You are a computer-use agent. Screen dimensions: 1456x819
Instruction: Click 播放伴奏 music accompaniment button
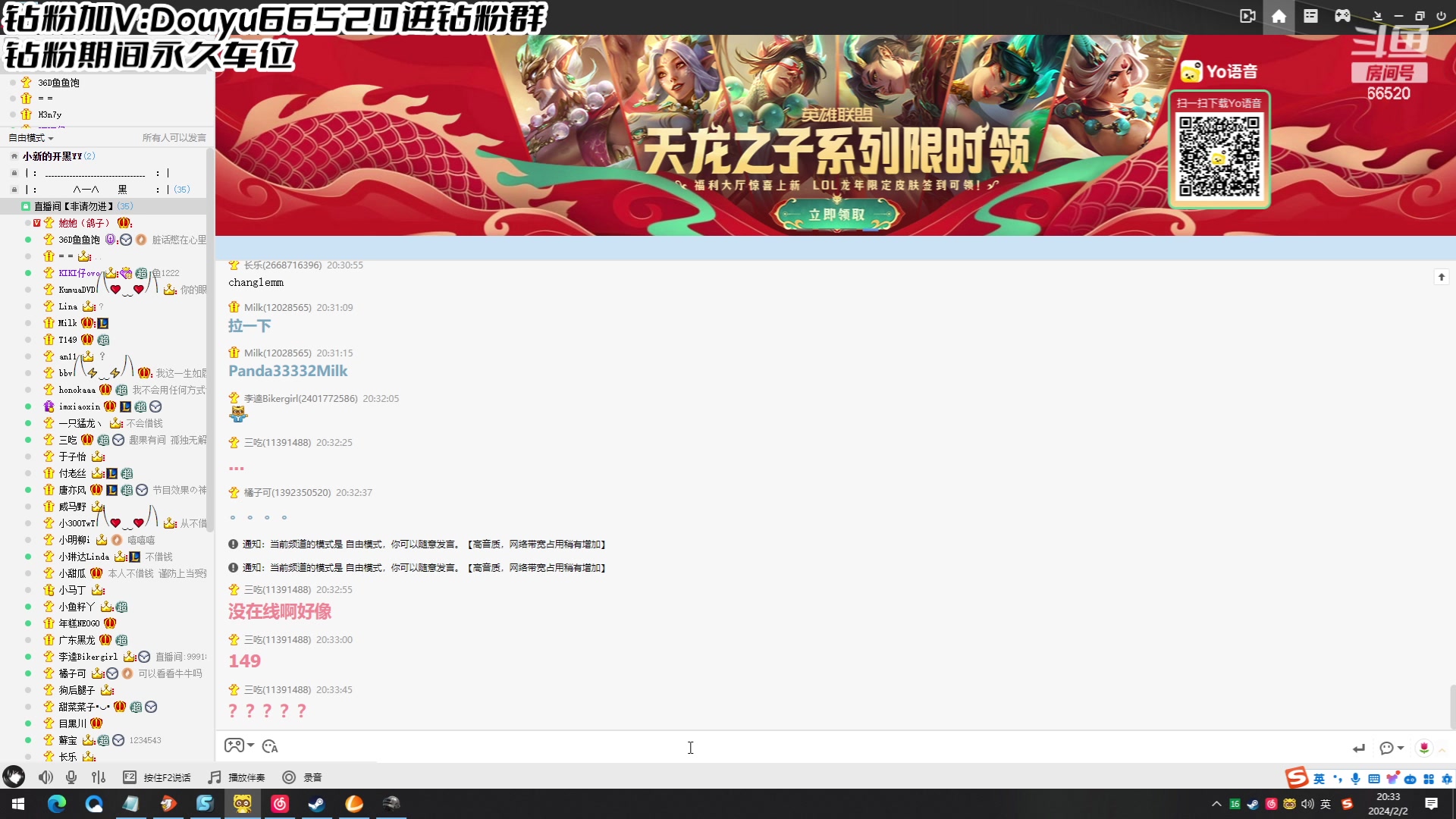237,777
